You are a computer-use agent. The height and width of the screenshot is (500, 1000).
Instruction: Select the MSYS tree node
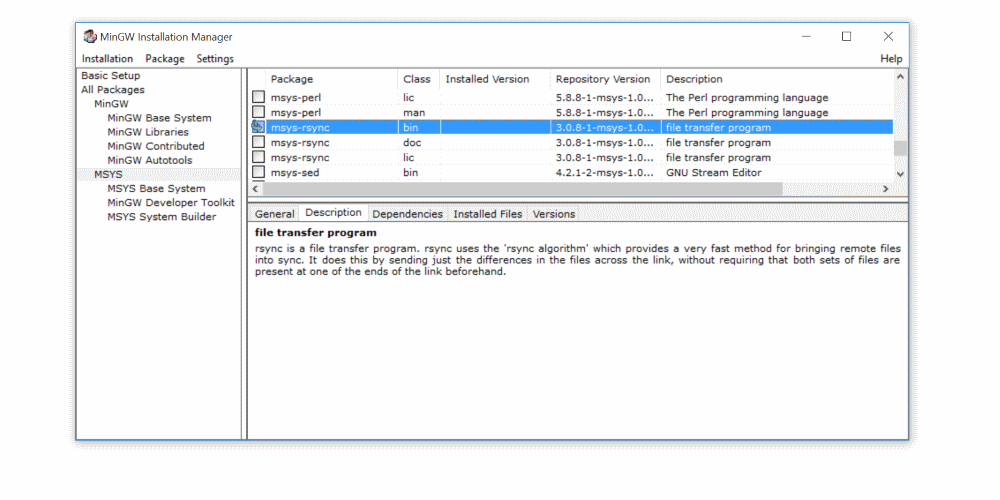(108, 174)
